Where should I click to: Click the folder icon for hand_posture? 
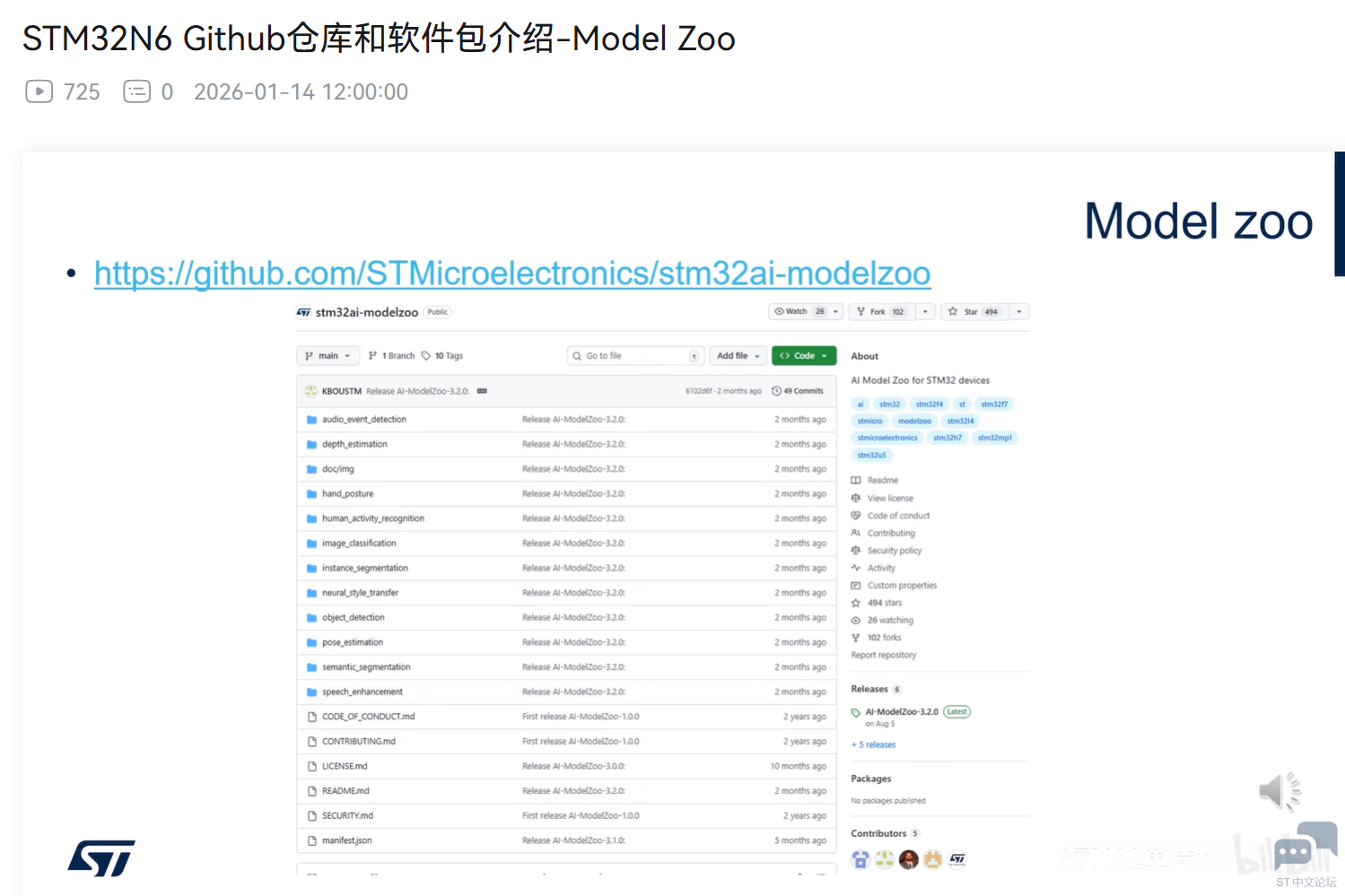tap(311, 494)
